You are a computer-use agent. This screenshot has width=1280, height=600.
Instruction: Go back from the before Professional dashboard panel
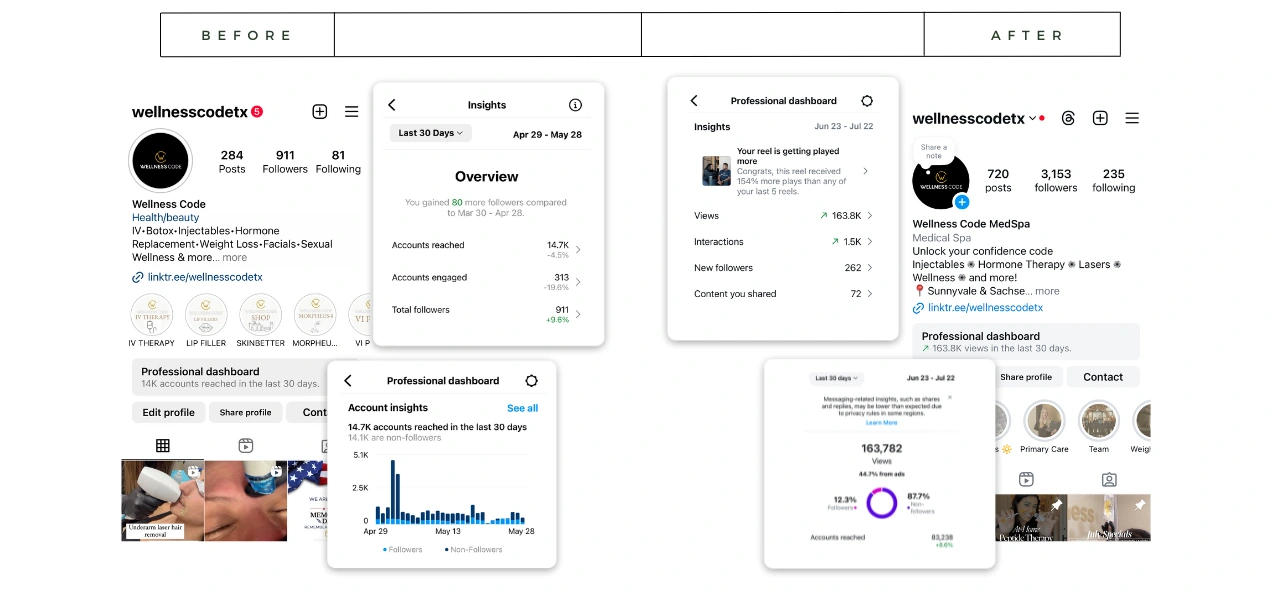point(348,381)
